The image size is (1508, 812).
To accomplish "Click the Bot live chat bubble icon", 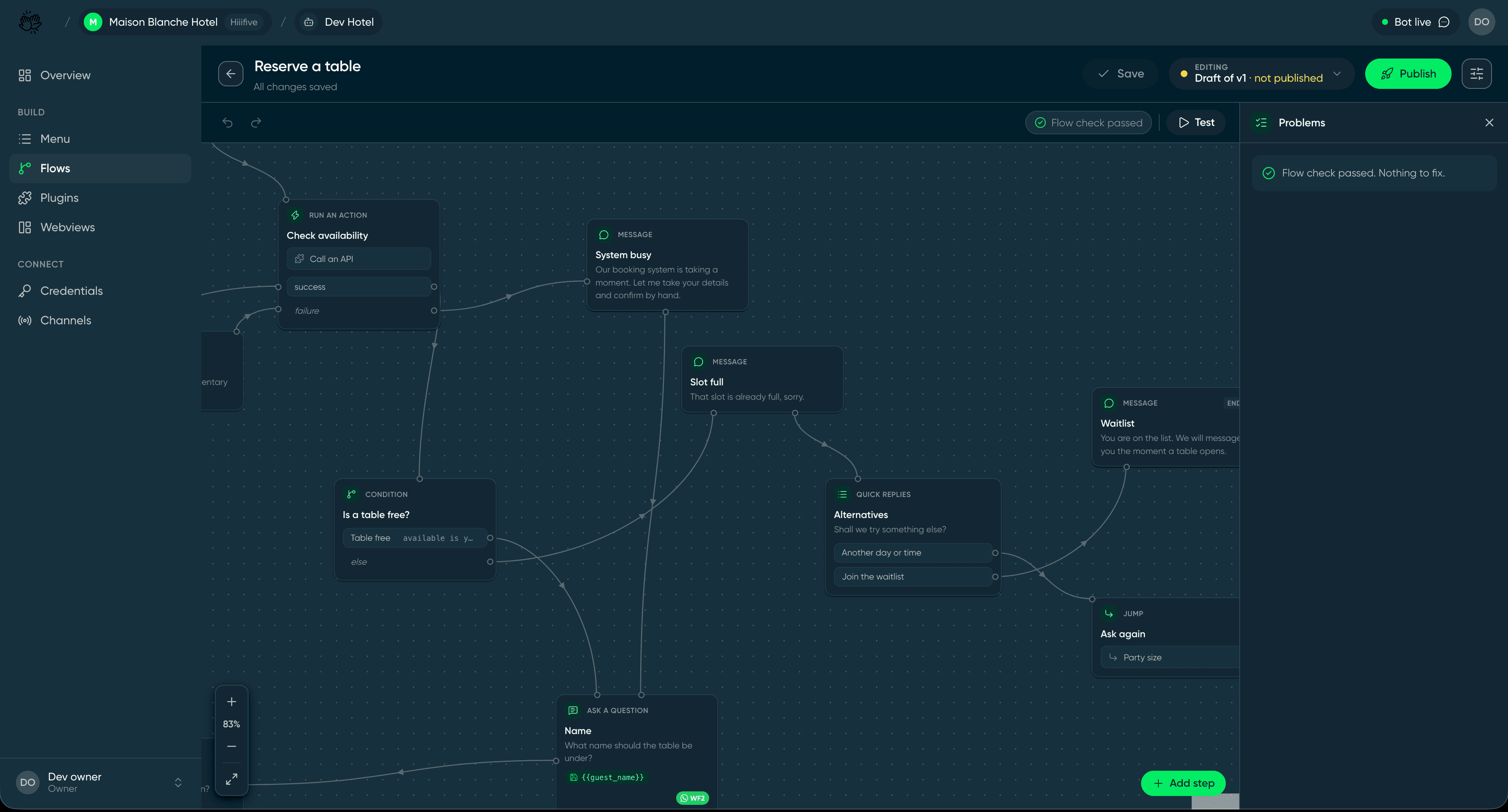I will pyautogui.click(x=1444, y=22).
